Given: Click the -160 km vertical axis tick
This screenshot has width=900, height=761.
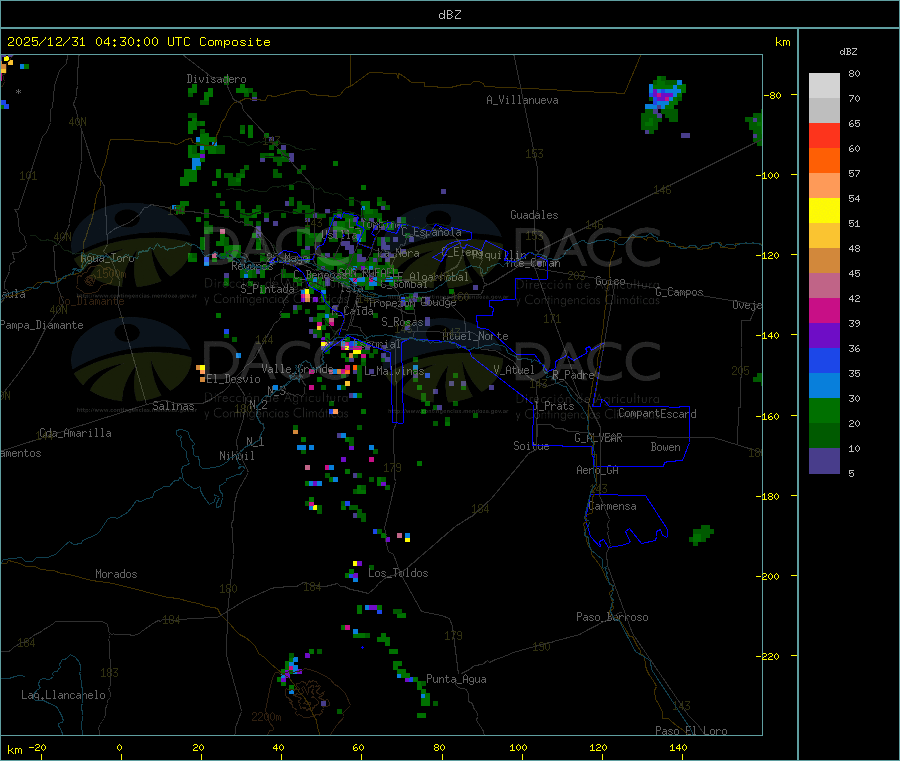Looking at the screenshot, I should (x=771, y=416).
